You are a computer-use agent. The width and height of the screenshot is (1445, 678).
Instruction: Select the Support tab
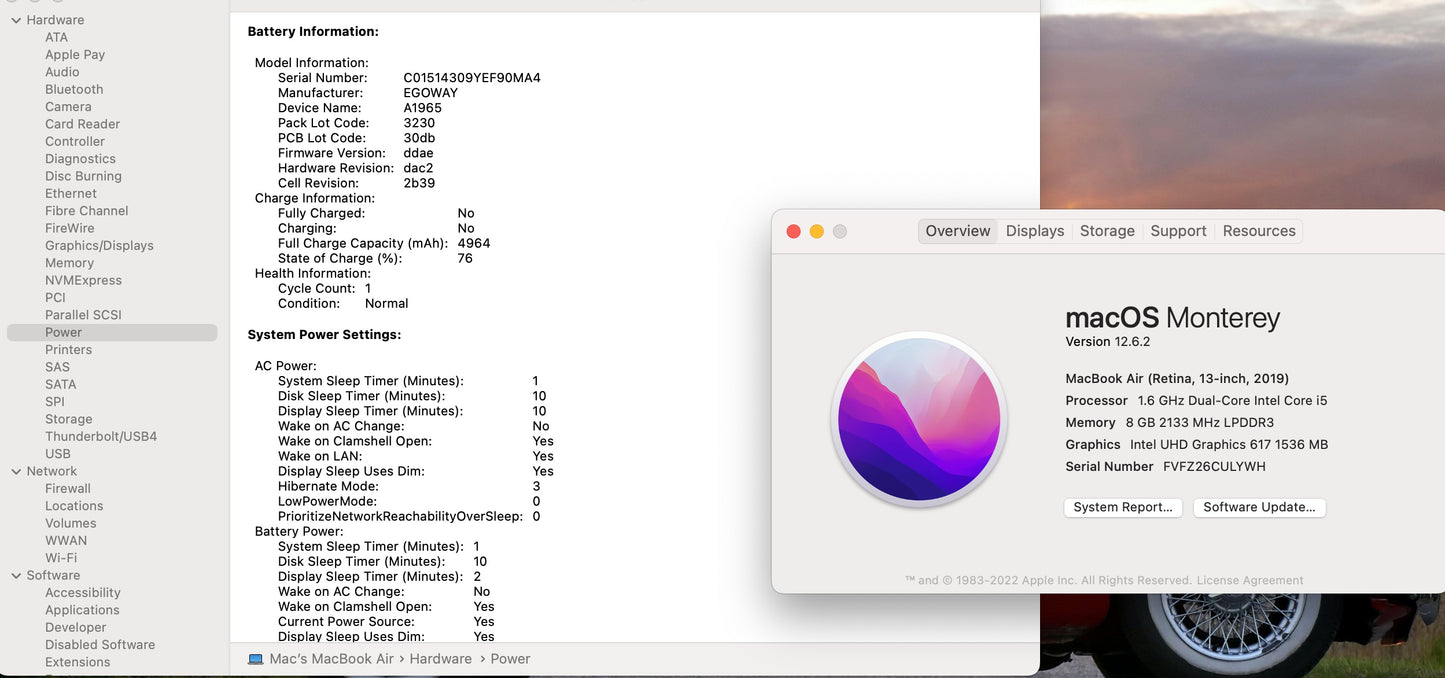(x=1178, y=231)
